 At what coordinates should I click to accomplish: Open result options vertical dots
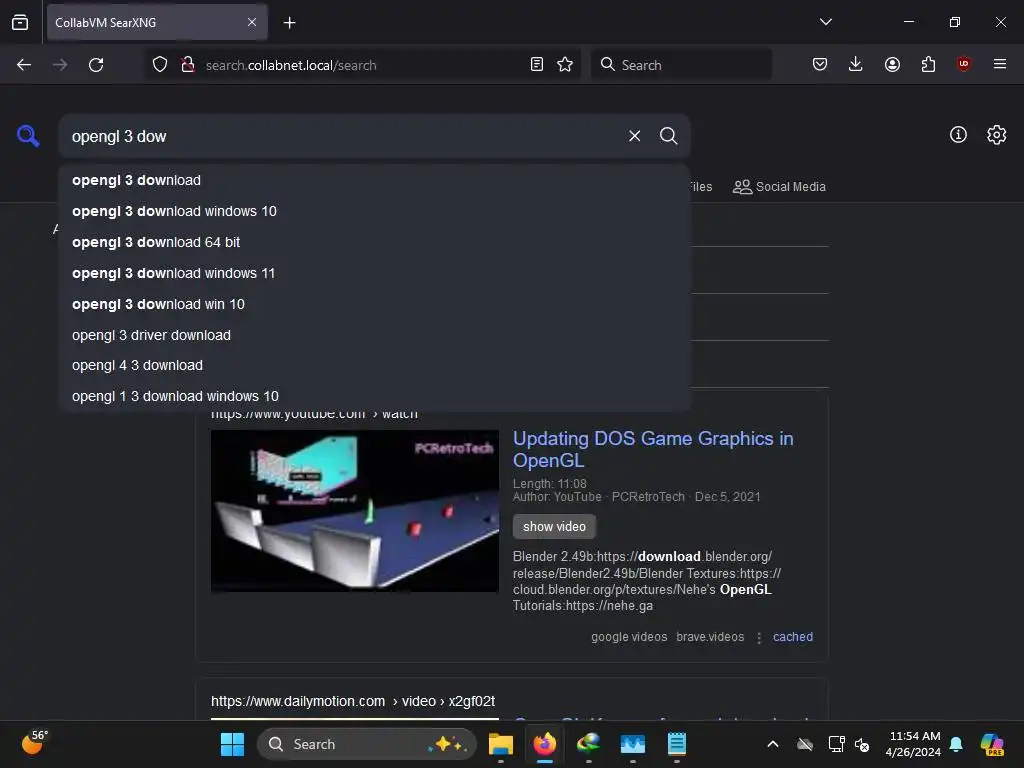tap(759, 637)
